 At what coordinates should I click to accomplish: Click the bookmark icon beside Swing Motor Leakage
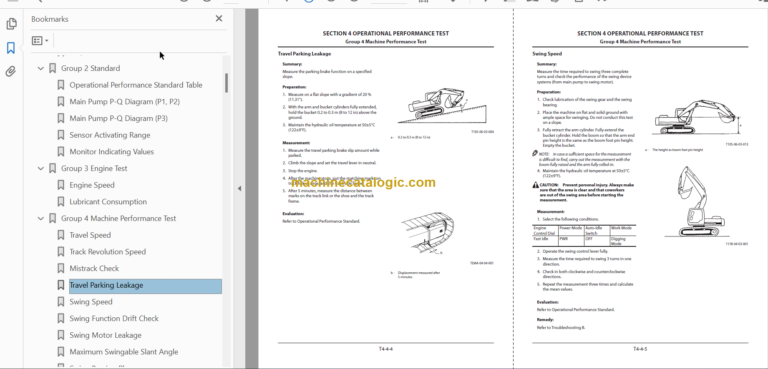(x=61, y=335)
